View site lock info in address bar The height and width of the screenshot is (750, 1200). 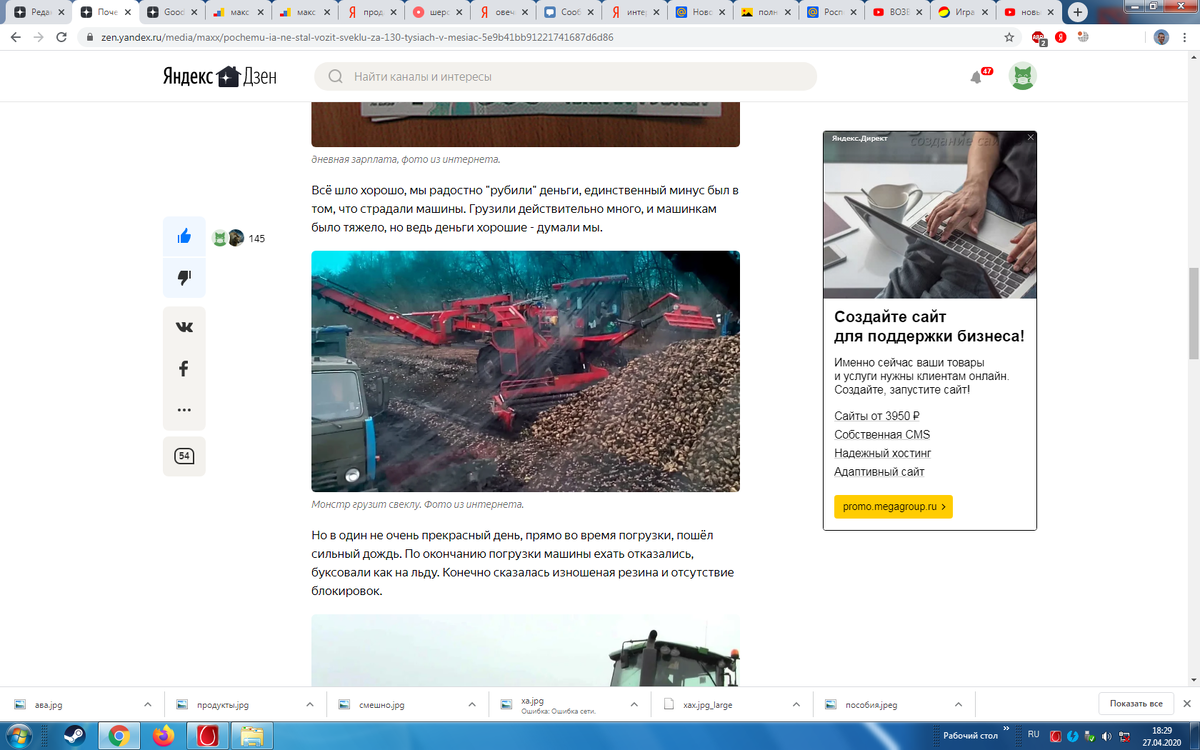tap(91, 37)
